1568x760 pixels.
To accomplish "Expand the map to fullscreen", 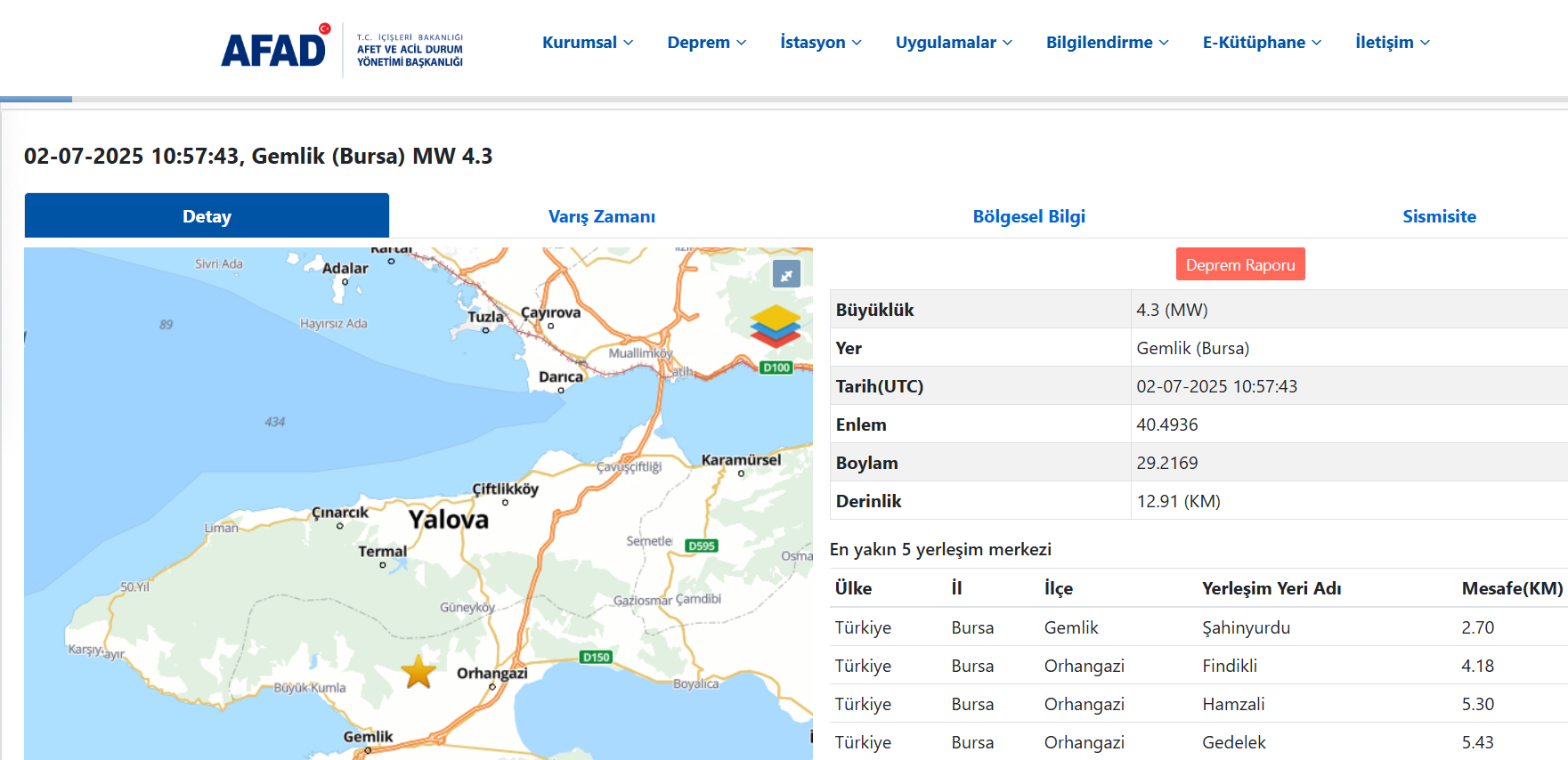I will tap(786, 275).
